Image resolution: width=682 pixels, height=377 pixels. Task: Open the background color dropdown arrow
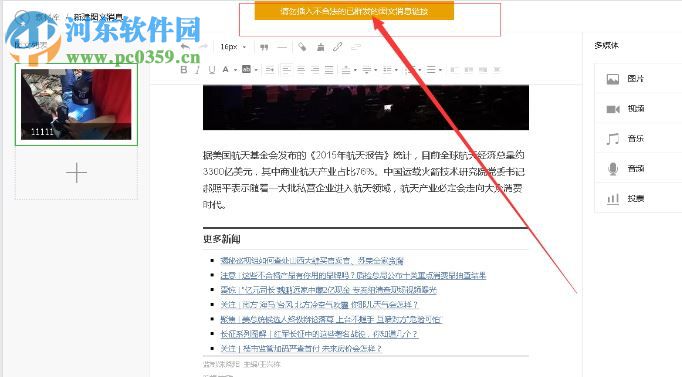click(x=256, y=70)
